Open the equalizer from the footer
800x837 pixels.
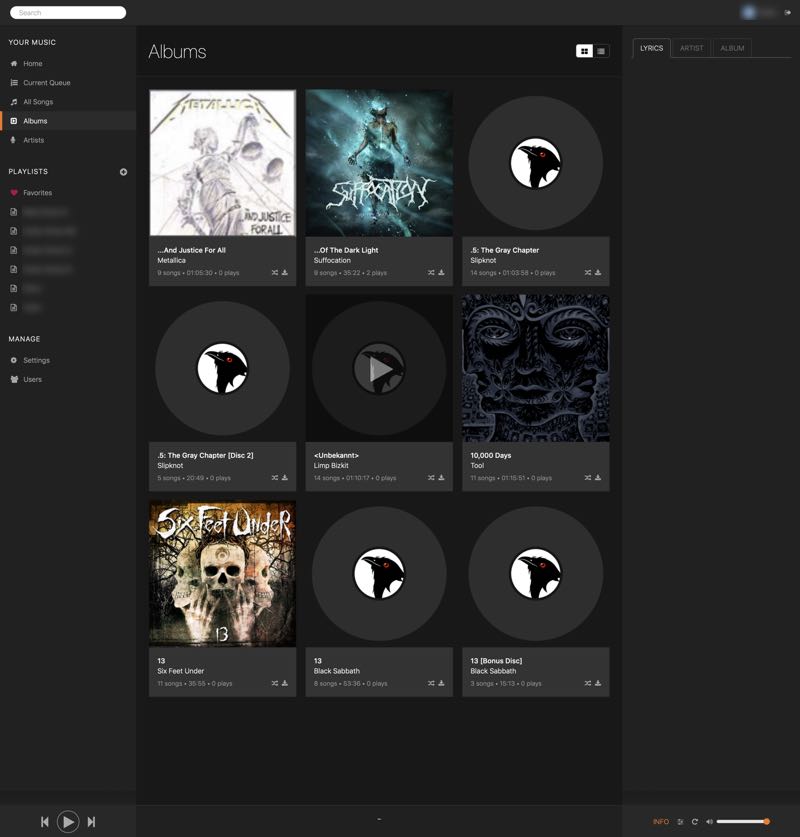[680, 822]
